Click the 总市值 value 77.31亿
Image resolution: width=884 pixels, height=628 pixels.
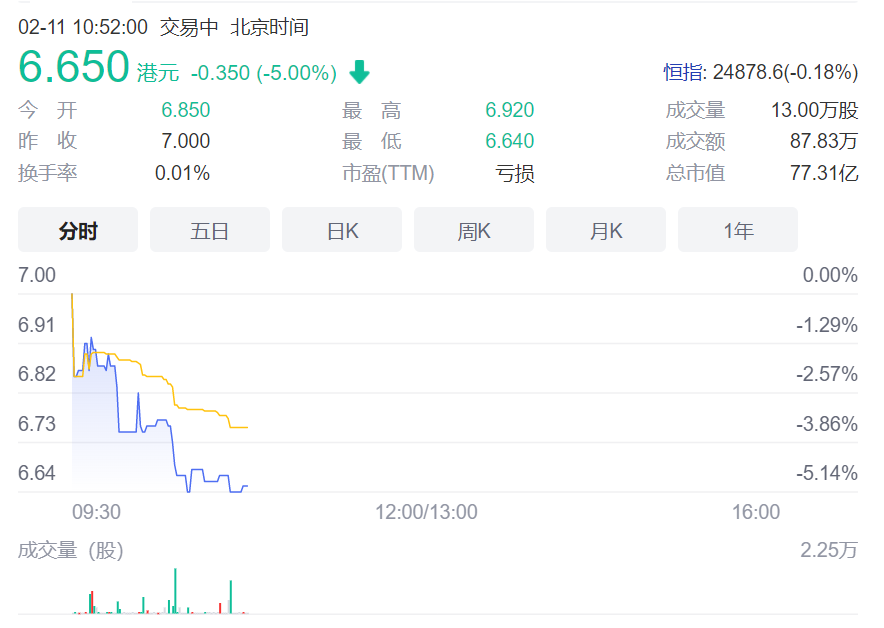824,173
